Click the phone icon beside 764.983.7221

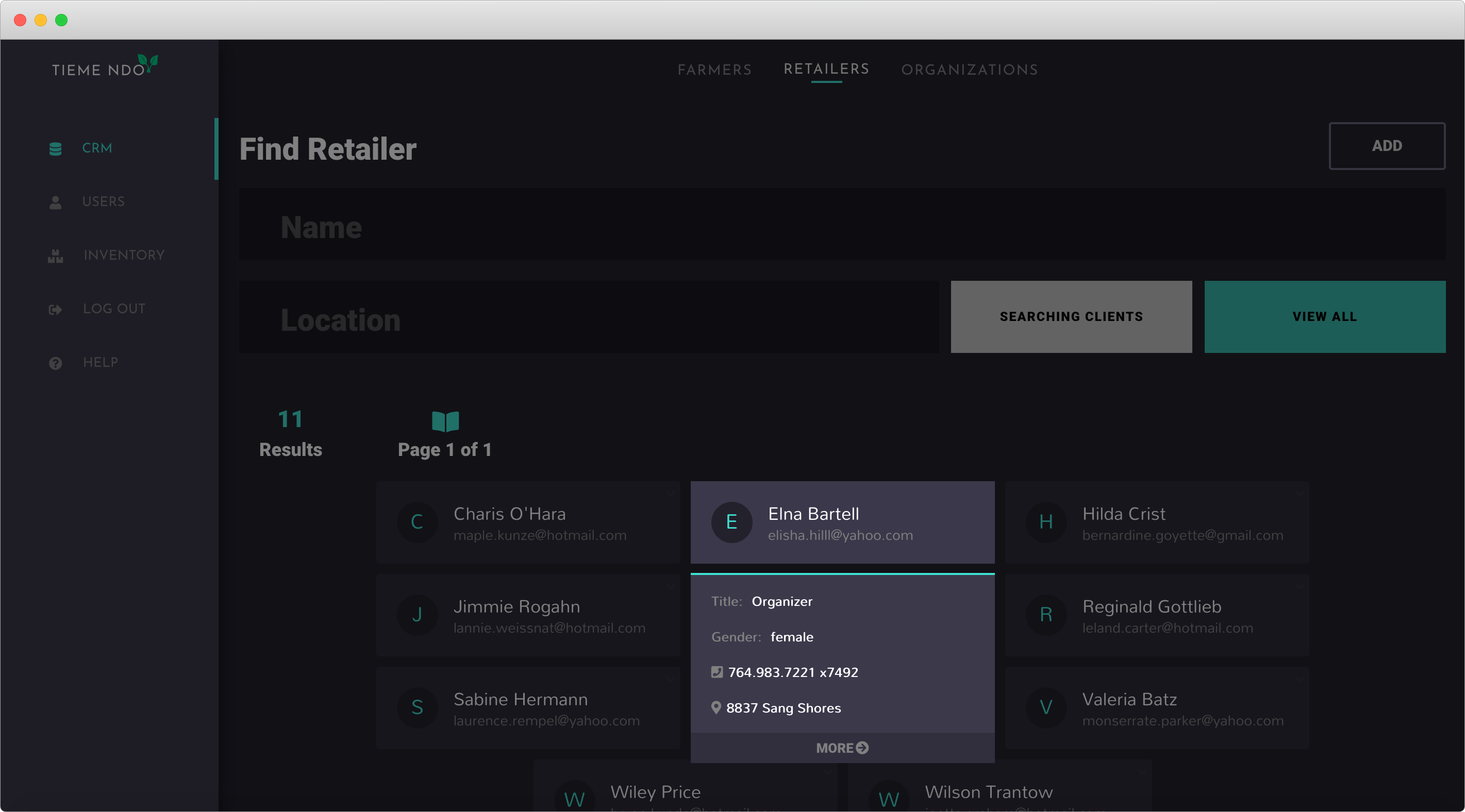point(717,671)
